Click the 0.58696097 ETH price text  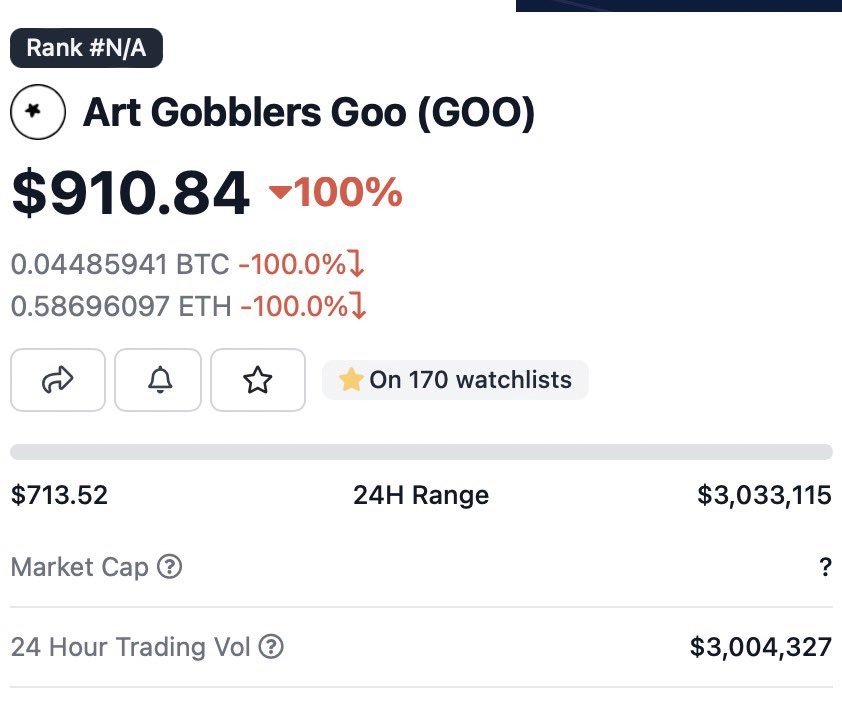click(x=121, y=306)
